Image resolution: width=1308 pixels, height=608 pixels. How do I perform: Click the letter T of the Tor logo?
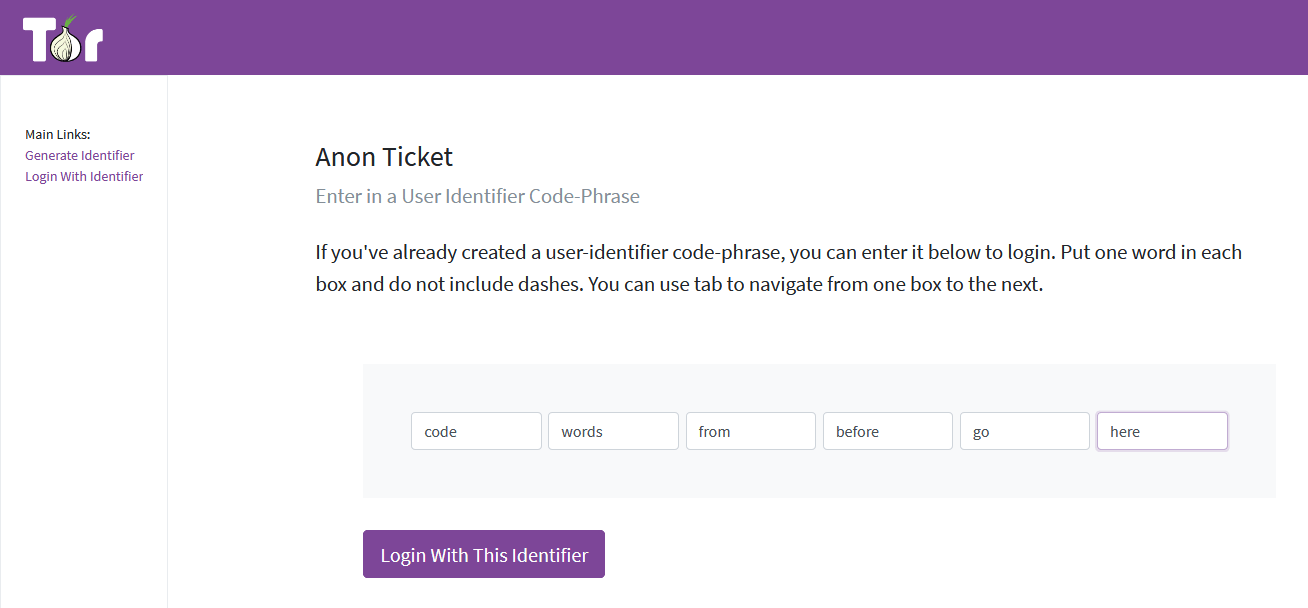[x=37, y=40]
